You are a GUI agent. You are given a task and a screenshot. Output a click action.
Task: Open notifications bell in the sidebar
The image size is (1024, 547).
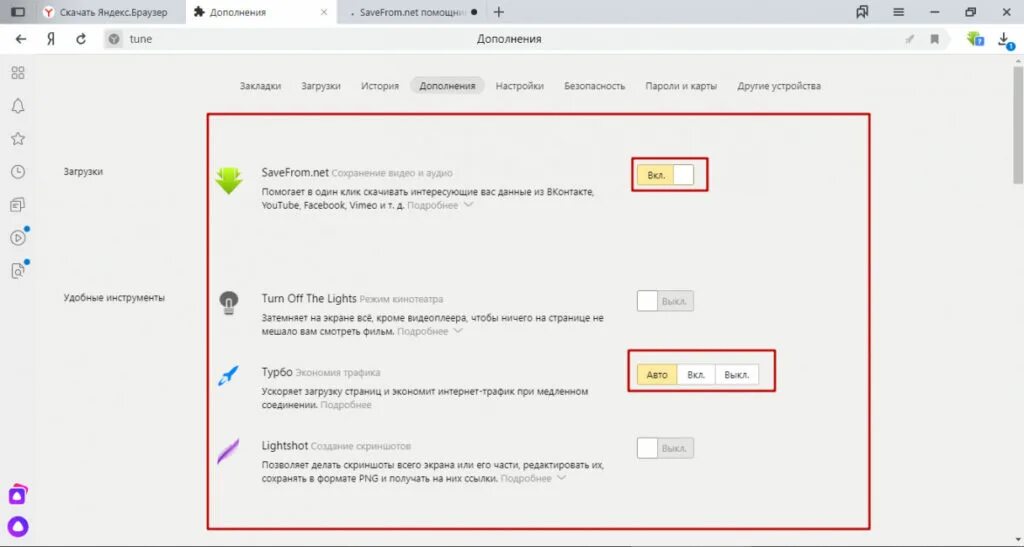click(18, 106)
